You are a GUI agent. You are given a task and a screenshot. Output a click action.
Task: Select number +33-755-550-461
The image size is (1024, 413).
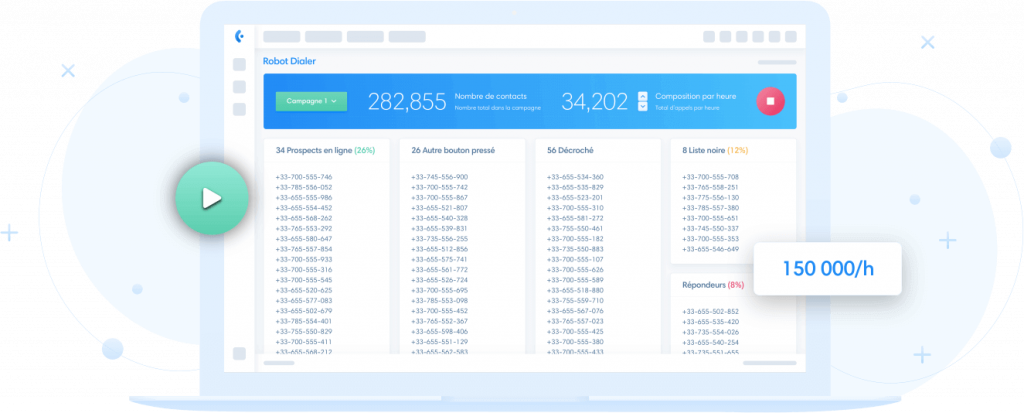(x=575, y=229)
